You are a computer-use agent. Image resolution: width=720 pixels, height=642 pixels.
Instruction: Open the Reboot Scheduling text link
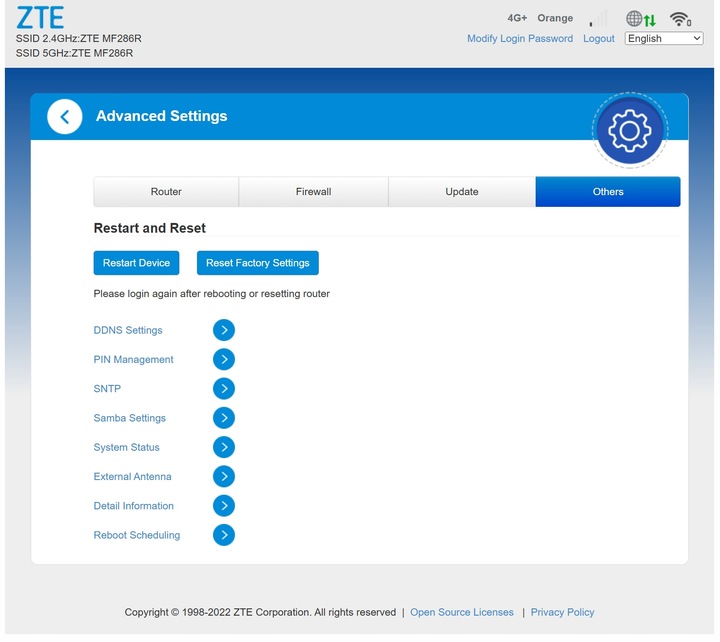point(137,535)
